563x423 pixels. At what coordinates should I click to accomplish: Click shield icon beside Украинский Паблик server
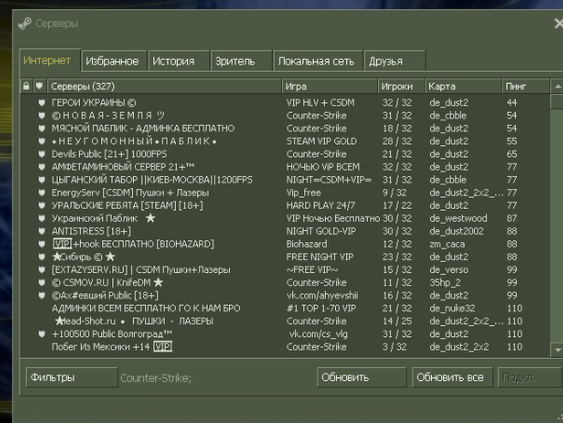coord(42,218)
